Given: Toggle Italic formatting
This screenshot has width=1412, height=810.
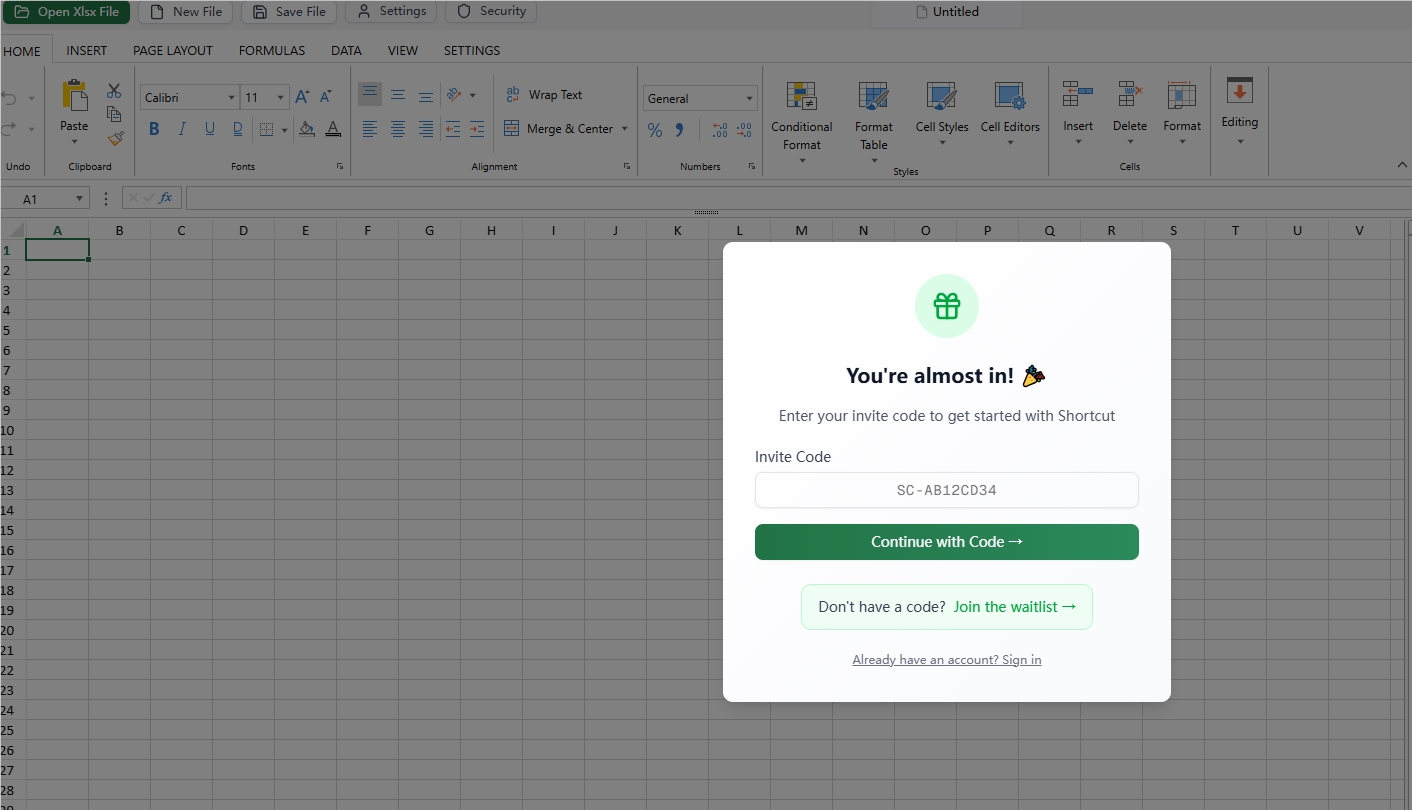Looking at the screenshot, I should 181,129.
